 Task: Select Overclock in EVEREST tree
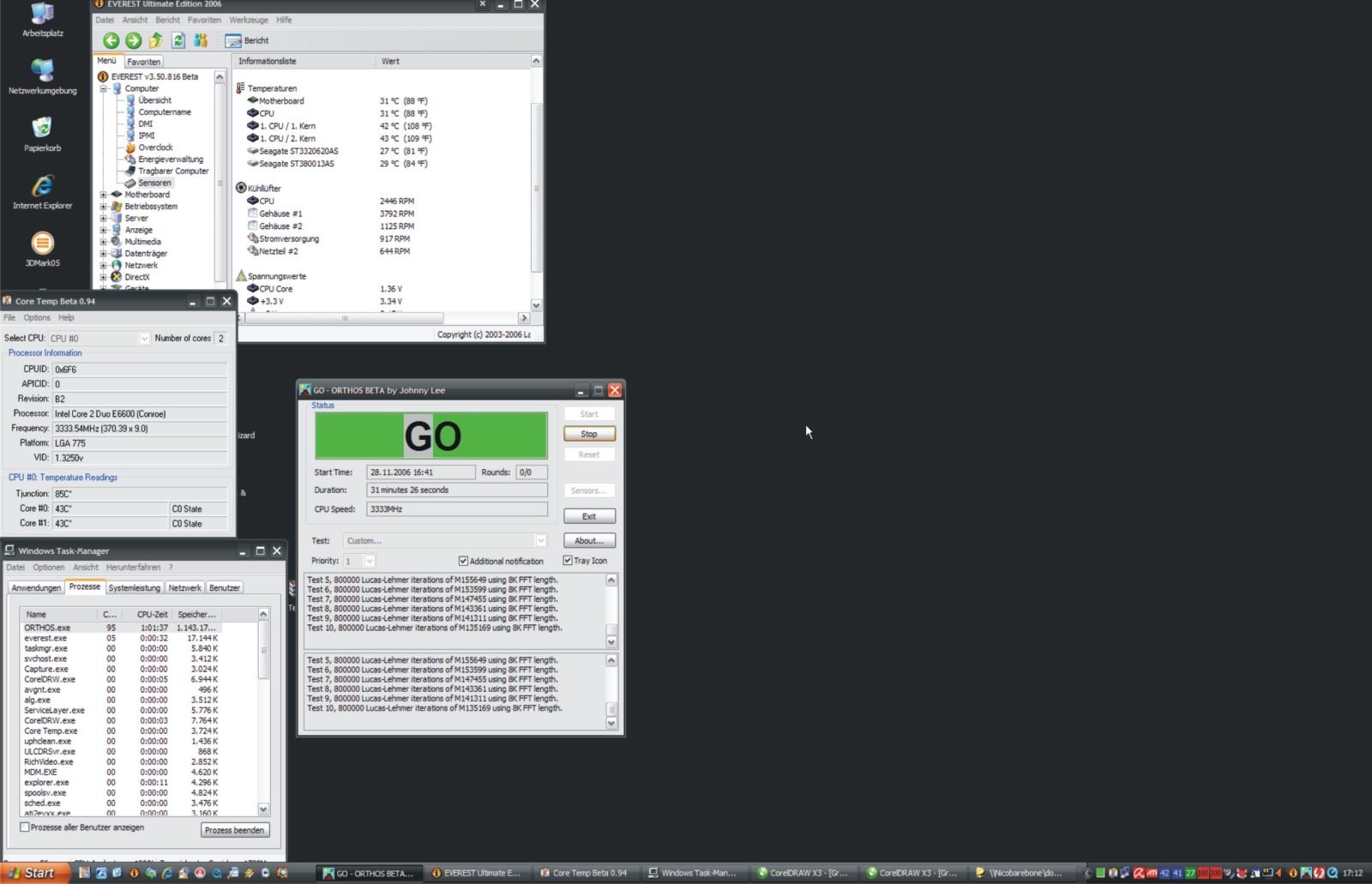[x=155, y=147]
